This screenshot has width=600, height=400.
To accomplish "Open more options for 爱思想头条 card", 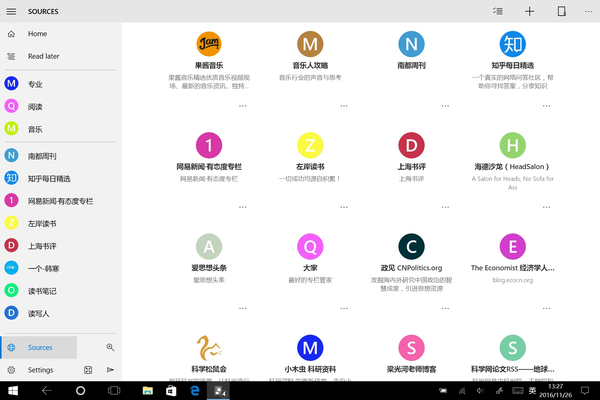I will pyautogui.click(x=243, y=308).
